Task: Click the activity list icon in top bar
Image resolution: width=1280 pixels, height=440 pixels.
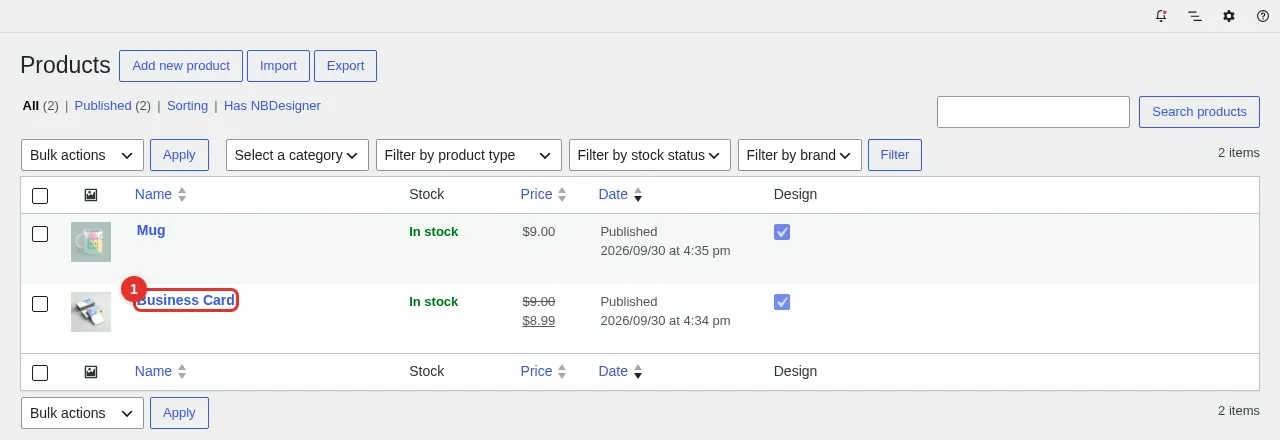Action: [1195, 16]
